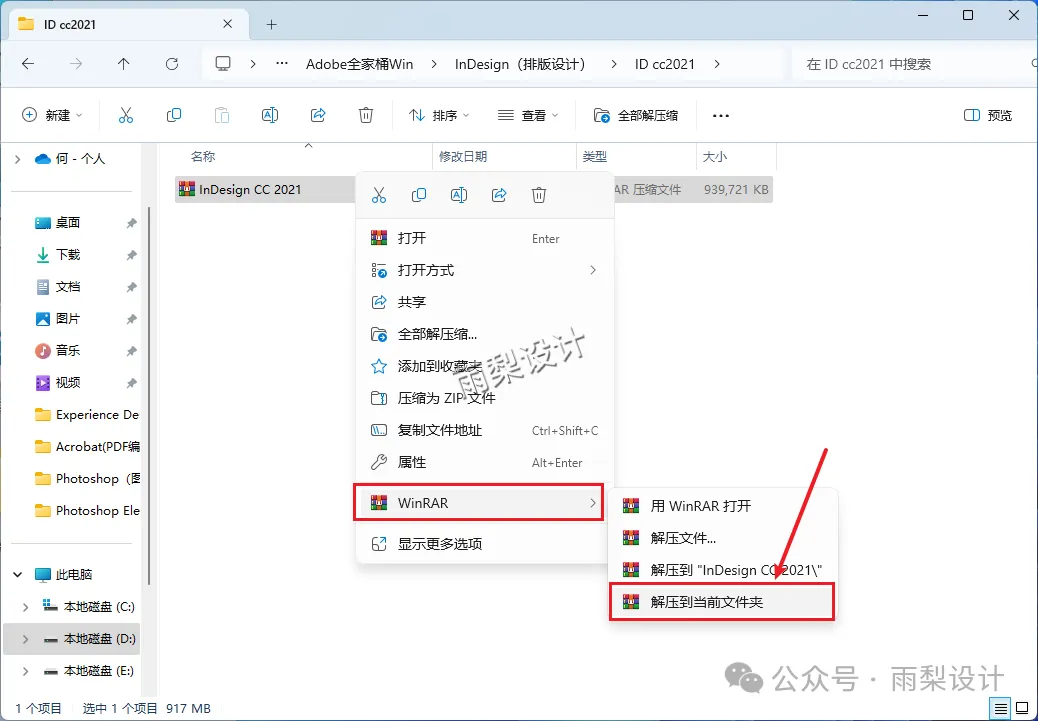Select 打开 in the context menu
The image size is (1038, 721).
pyautogui.click(x=485, y=238)
